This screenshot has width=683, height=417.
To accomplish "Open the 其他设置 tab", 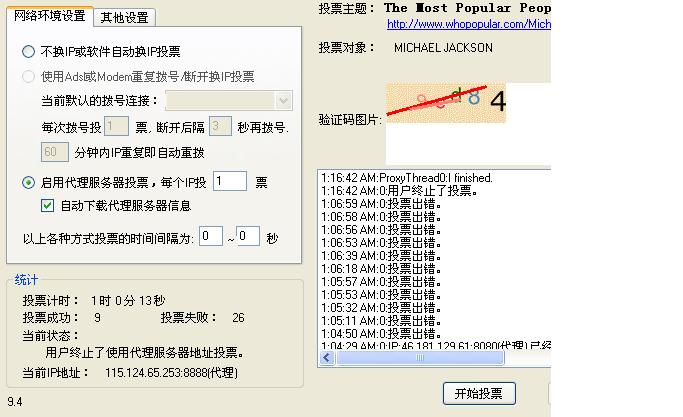I will click(124, 17).
